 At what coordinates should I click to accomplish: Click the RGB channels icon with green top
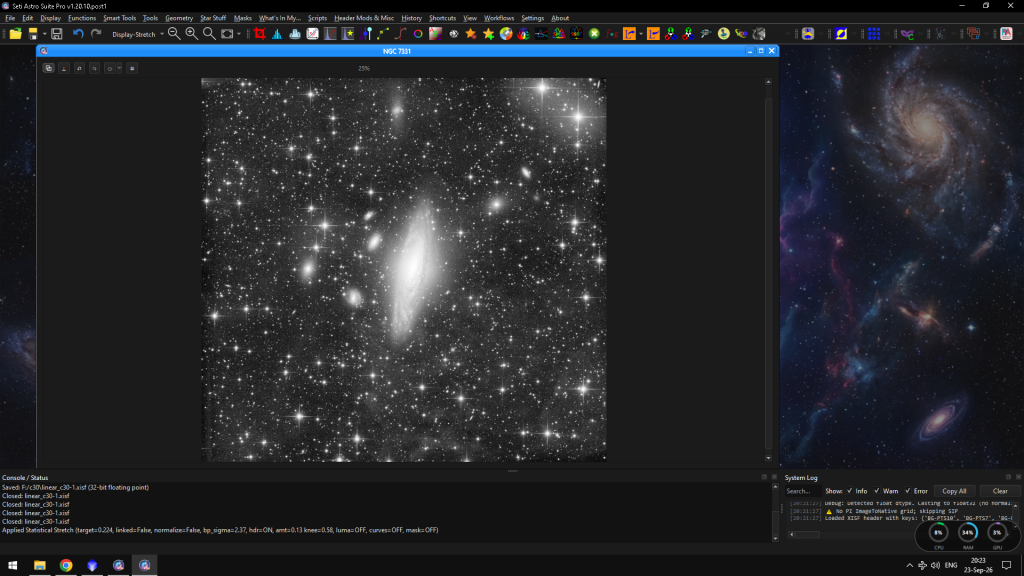coord(670,34)
